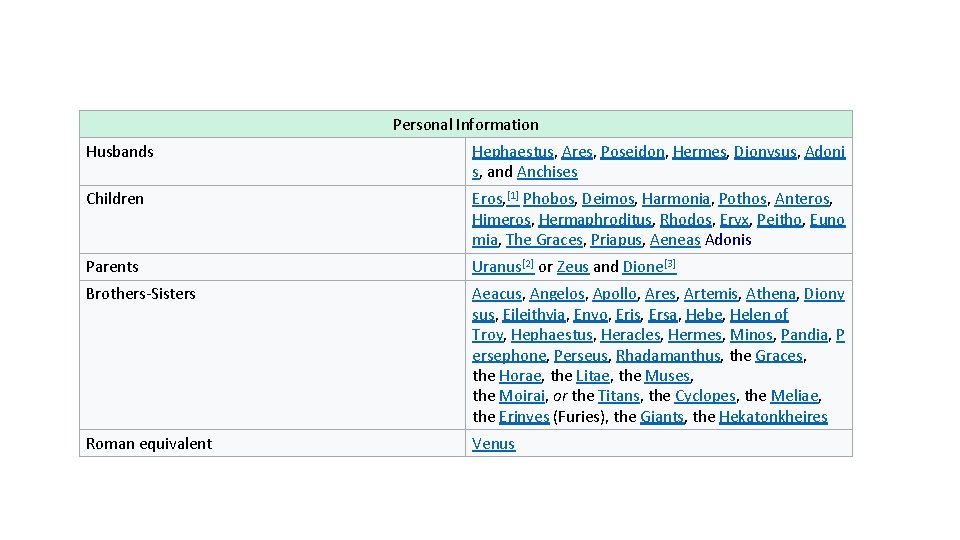Click the Personal Information table header
Image resolution: width=960 pixels, height=540 pixels.
pyautogui.click(x=465, y=125)
